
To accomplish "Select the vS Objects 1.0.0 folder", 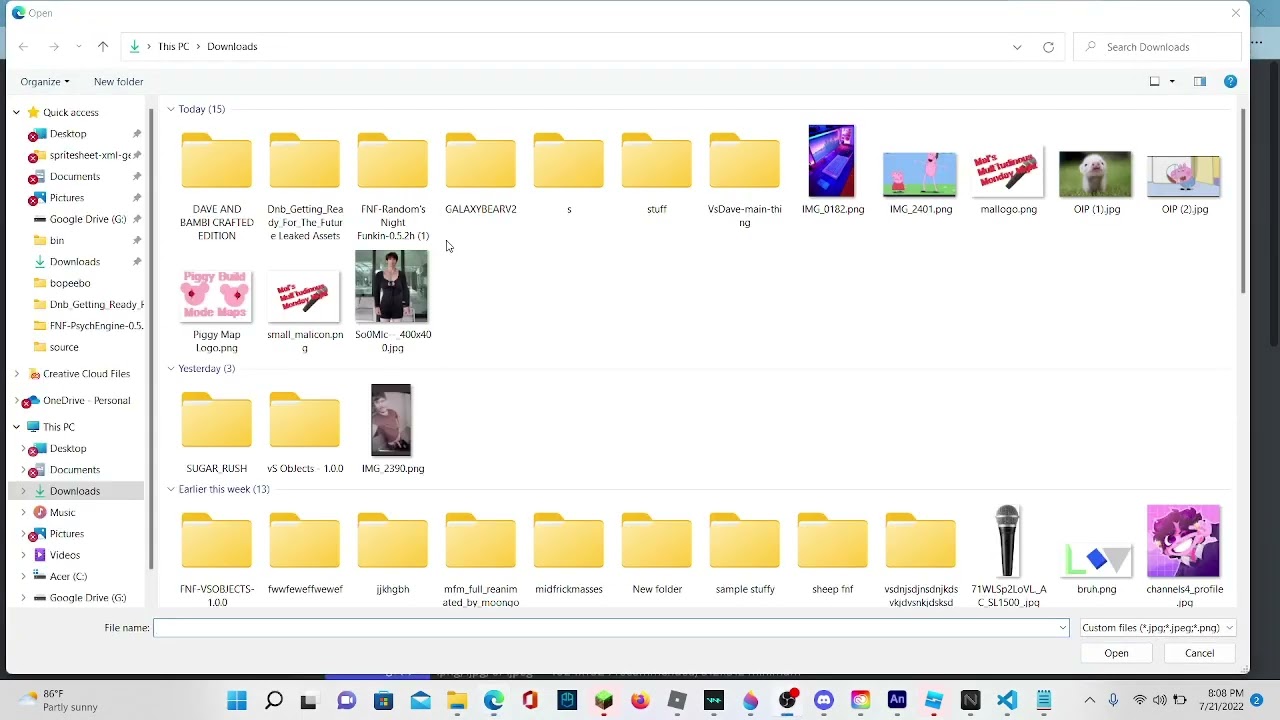I will [x=304, y=432].
